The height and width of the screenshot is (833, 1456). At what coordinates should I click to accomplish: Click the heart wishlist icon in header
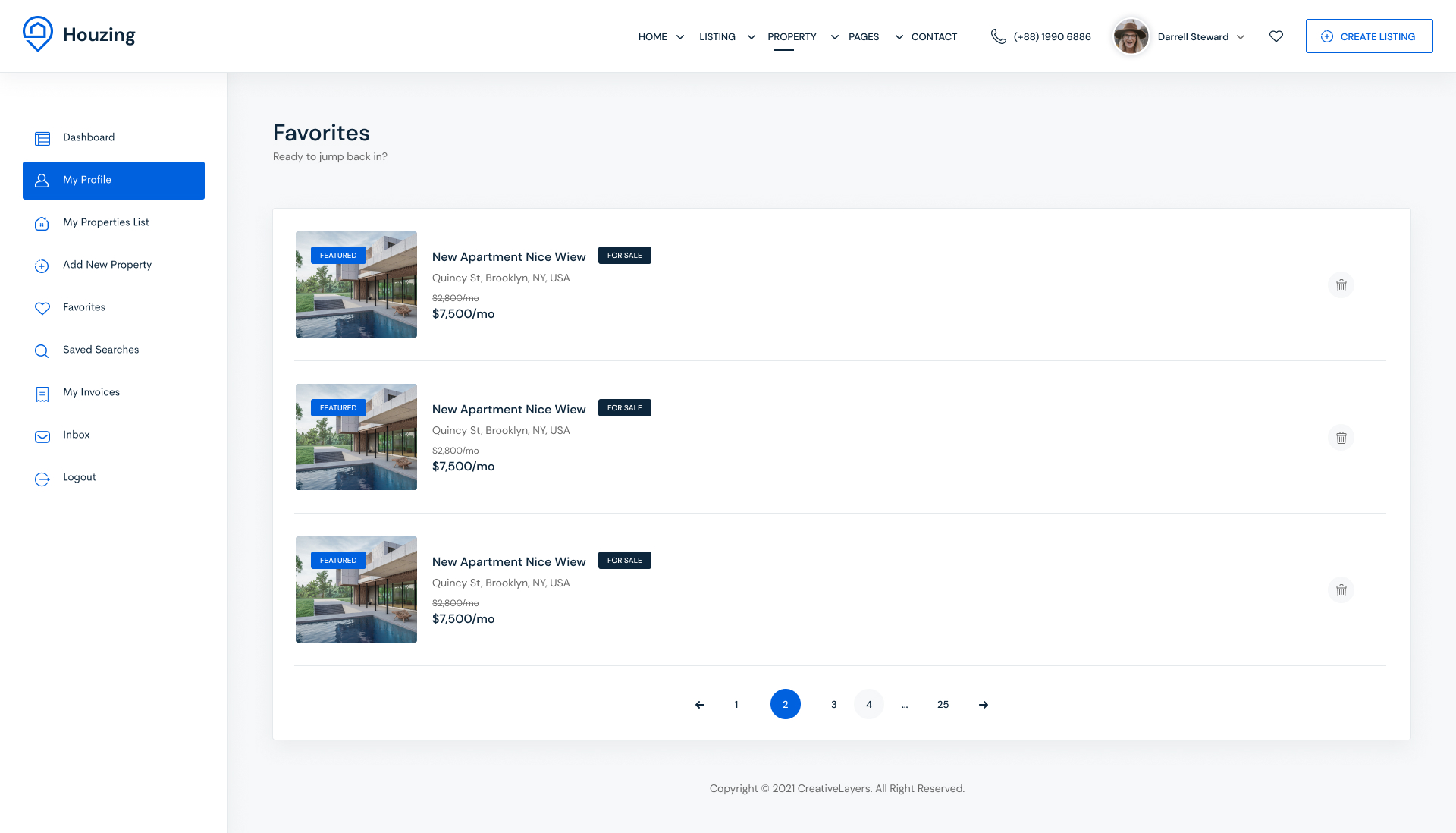click(1276, 36)
